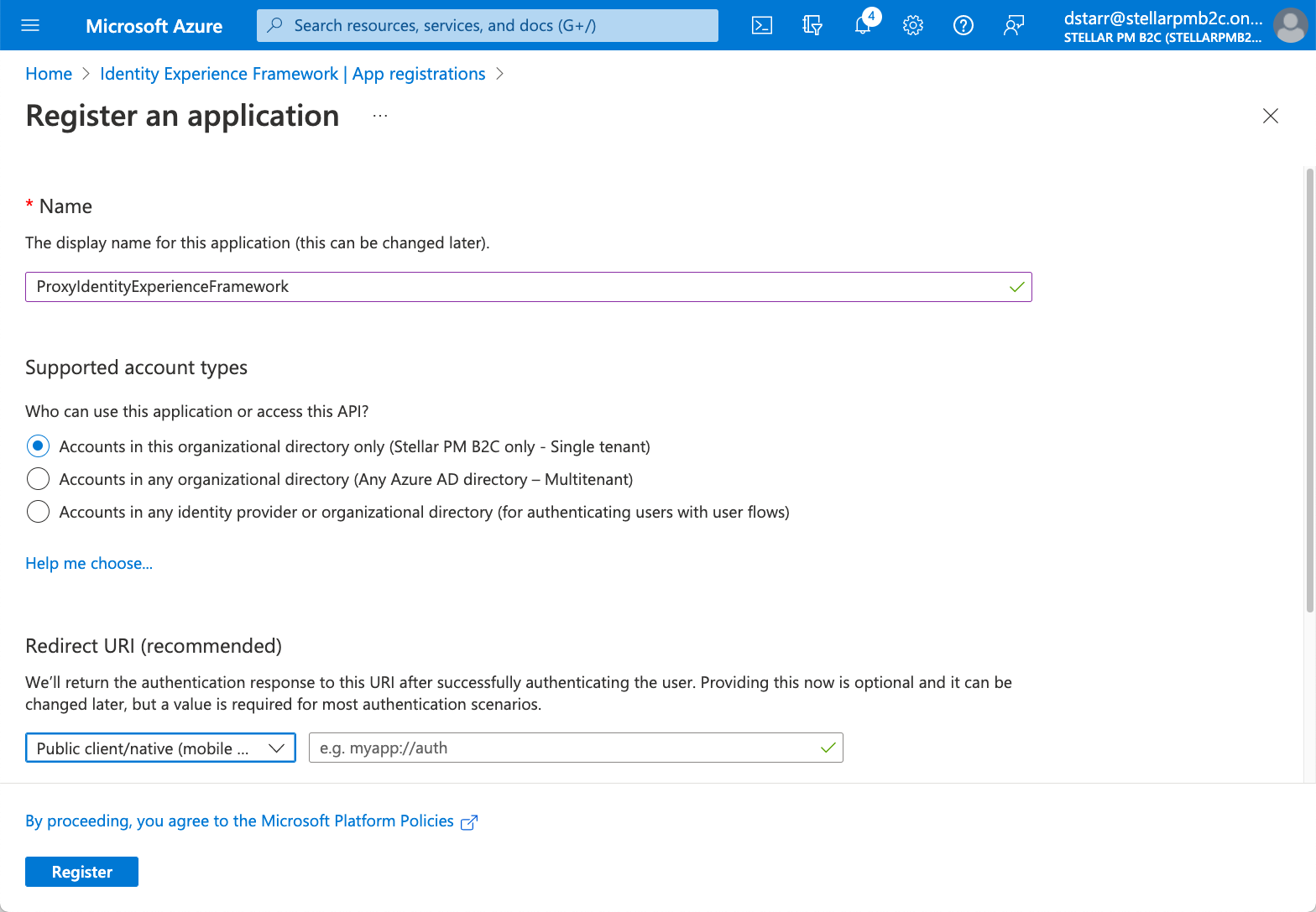Choose the Multitenant directory option
This screenshot has height=912, width=1316.
pos(38,479)
